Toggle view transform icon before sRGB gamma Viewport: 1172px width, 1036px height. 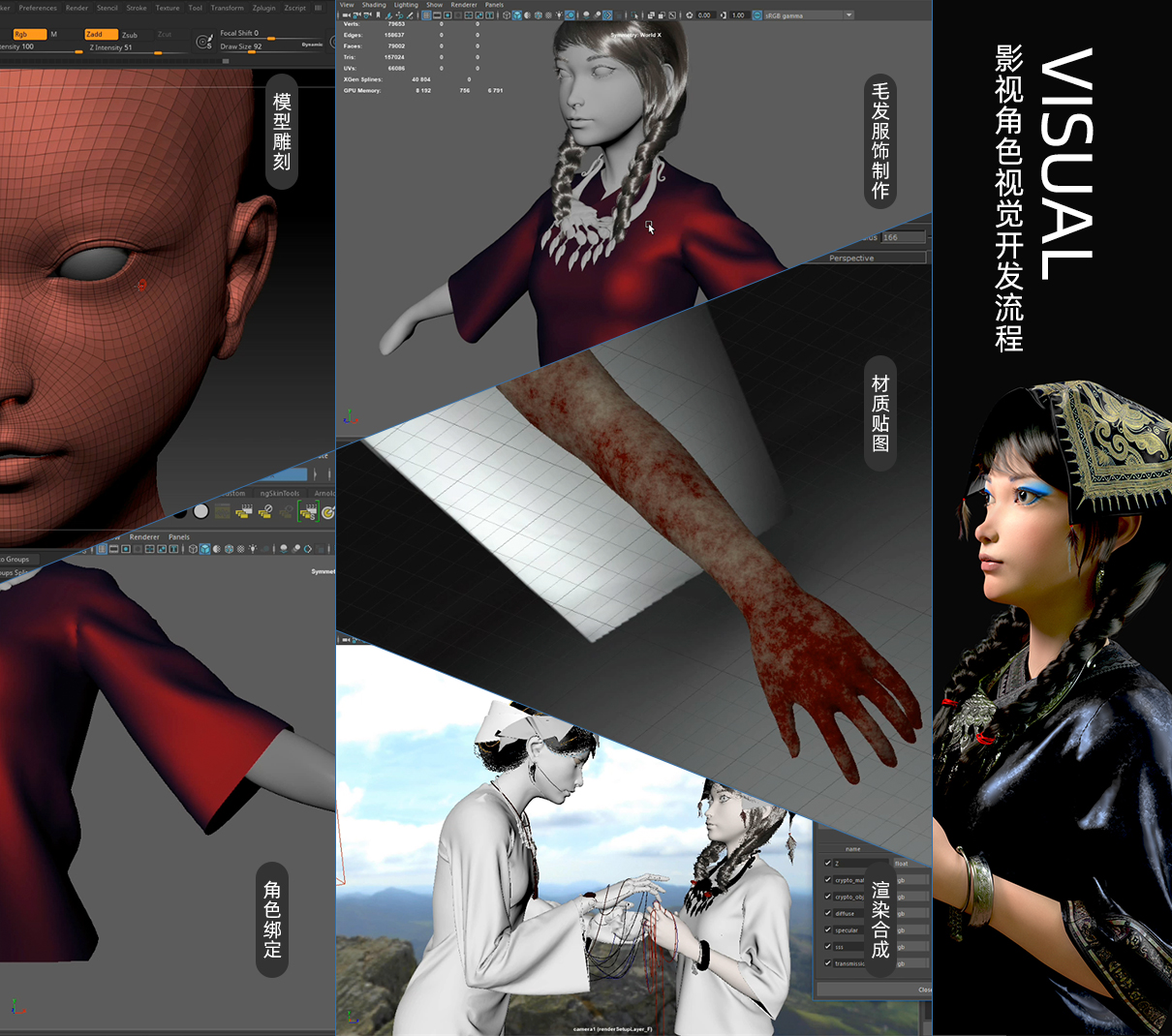(756, 15)
